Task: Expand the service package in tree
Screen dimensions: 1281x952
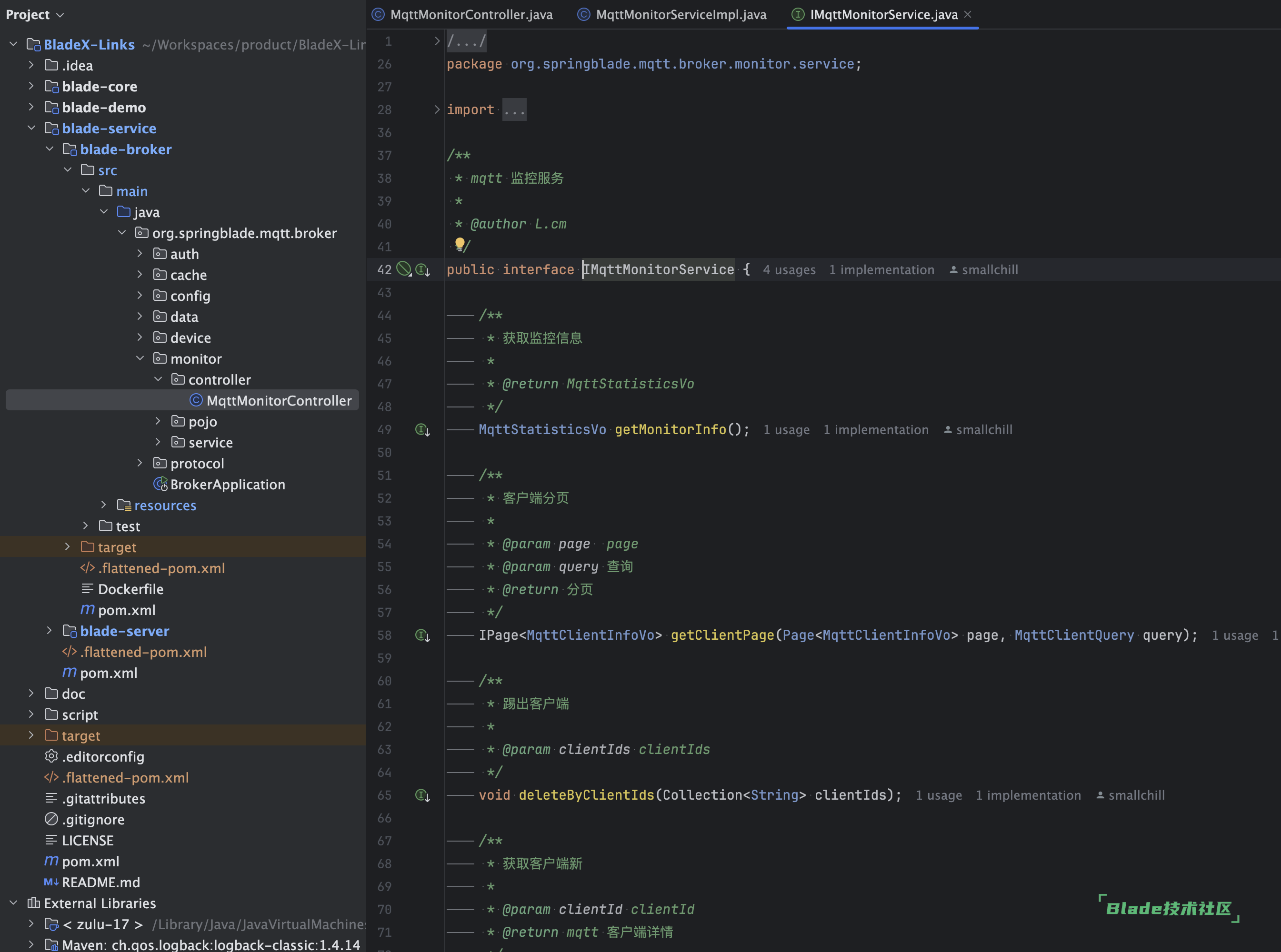Action: click(157, 442)
